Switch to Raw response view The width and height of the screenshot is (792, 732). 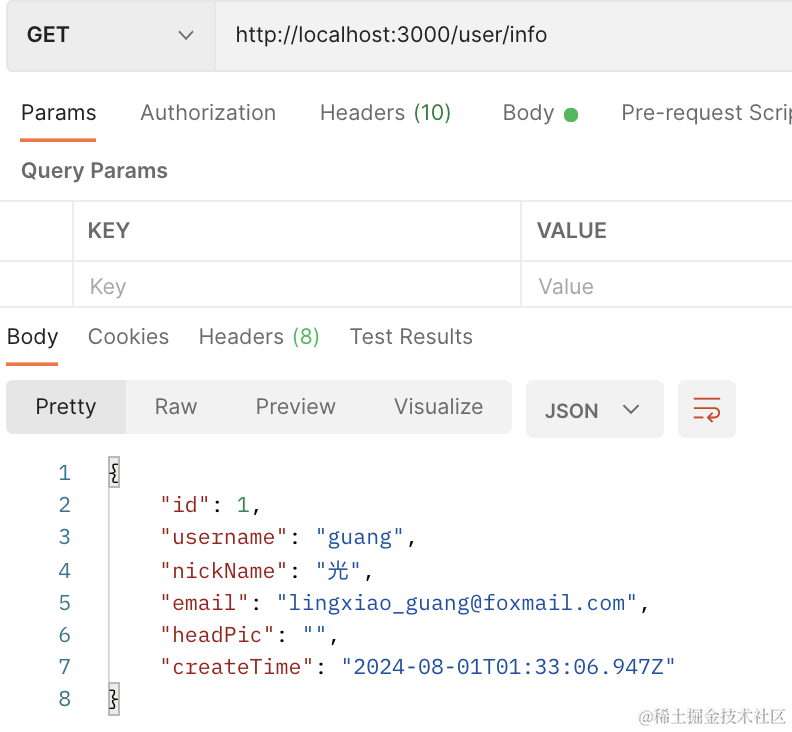(x=176, y=407)
